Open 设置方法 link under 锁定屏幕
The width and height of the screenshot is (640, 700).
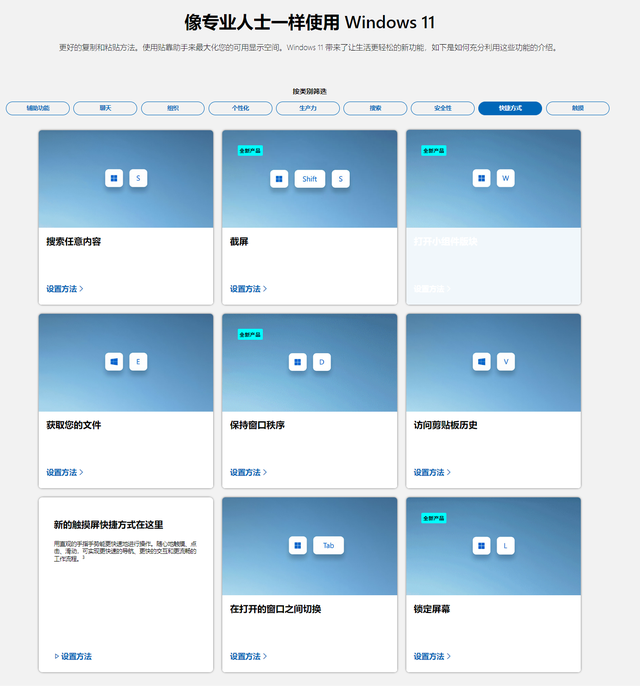[x=432, y=656]
